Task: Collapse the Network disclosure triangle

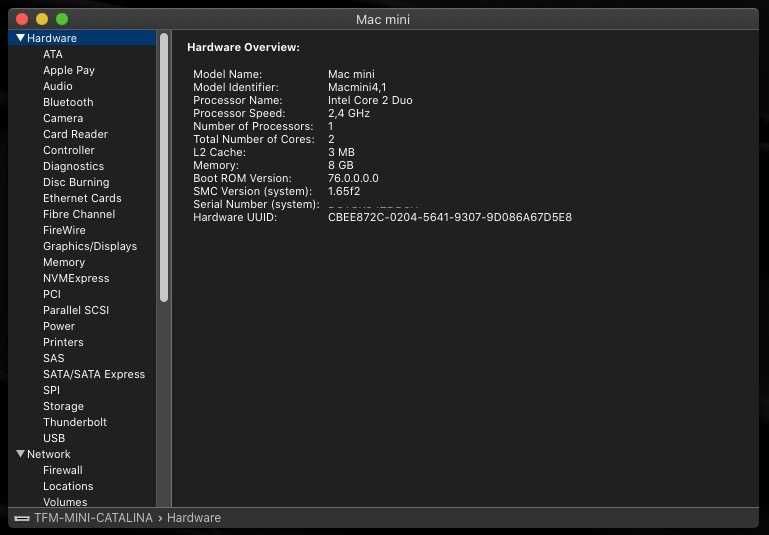Action: (20, 454)
